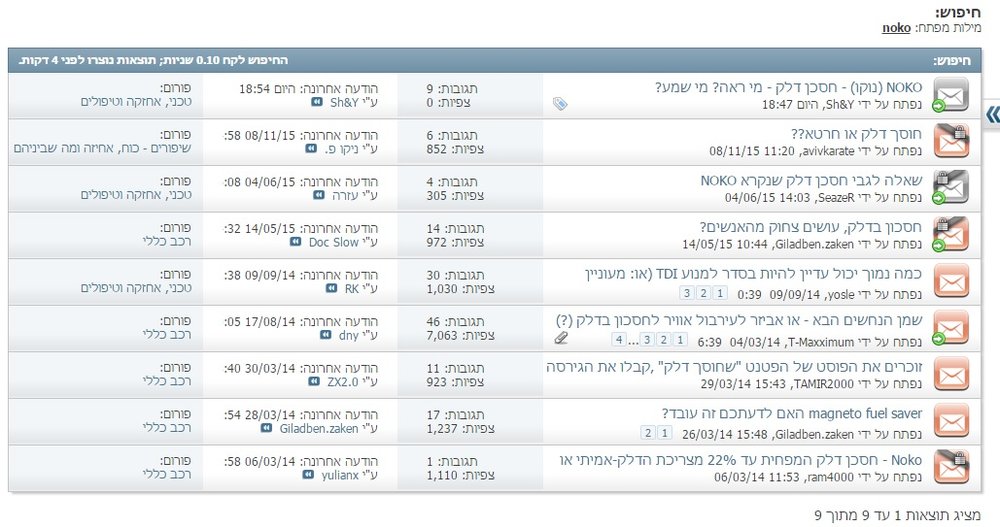Go to last post arrow next to yulianx
Screen dimensions: 1000x527
pyautogui.click(x=308, y=475)
